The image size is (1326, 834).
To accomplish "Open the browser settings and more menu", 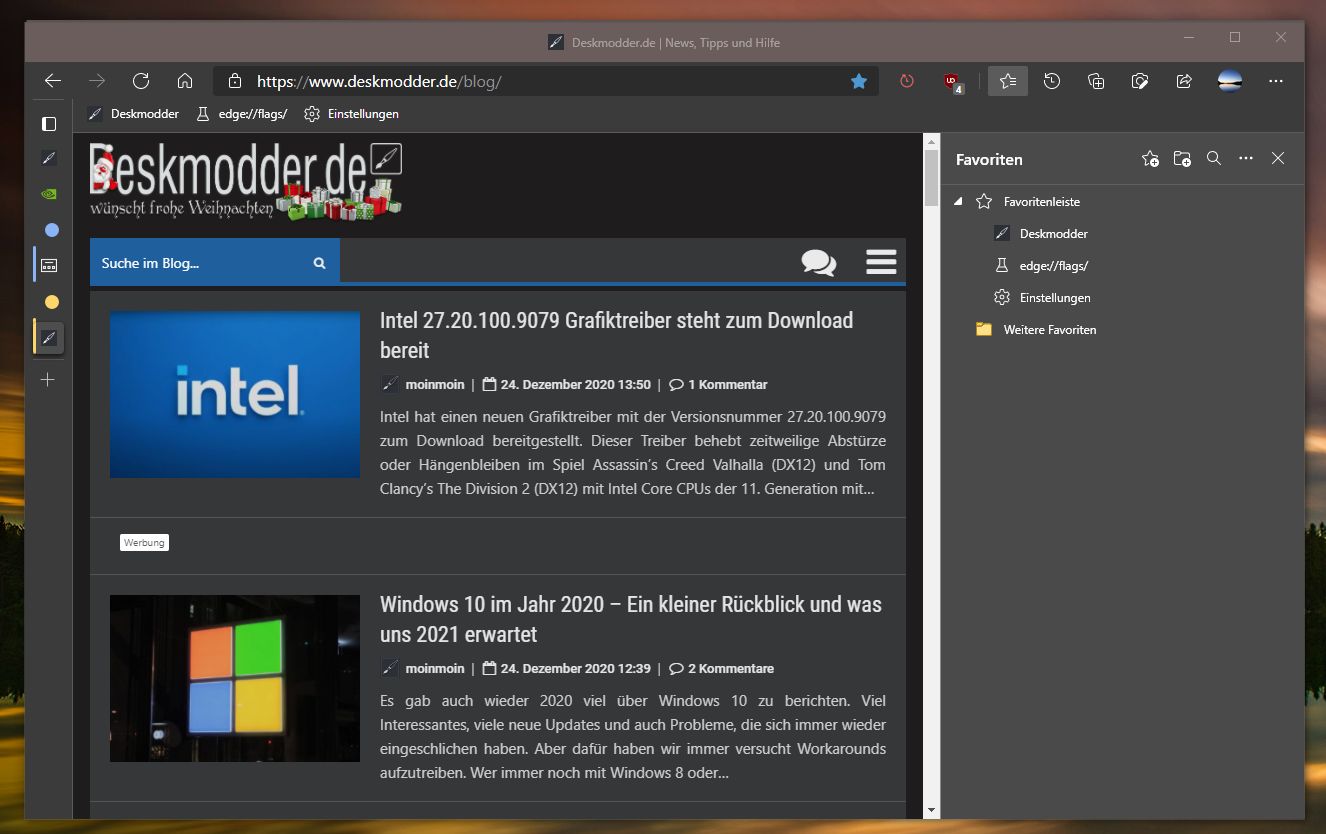I will tap(1276, 81).
